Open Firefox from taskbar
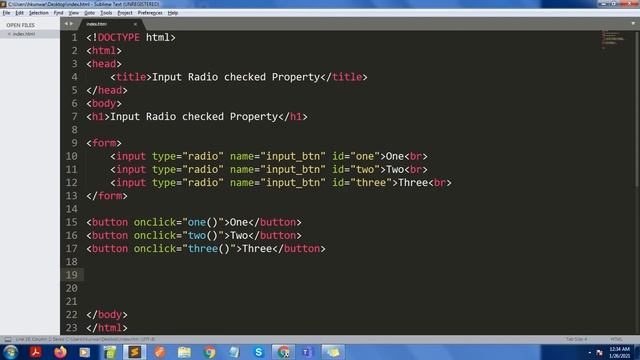Image resolution: width=640 pixels, height=360 pixels. [60, 352]
